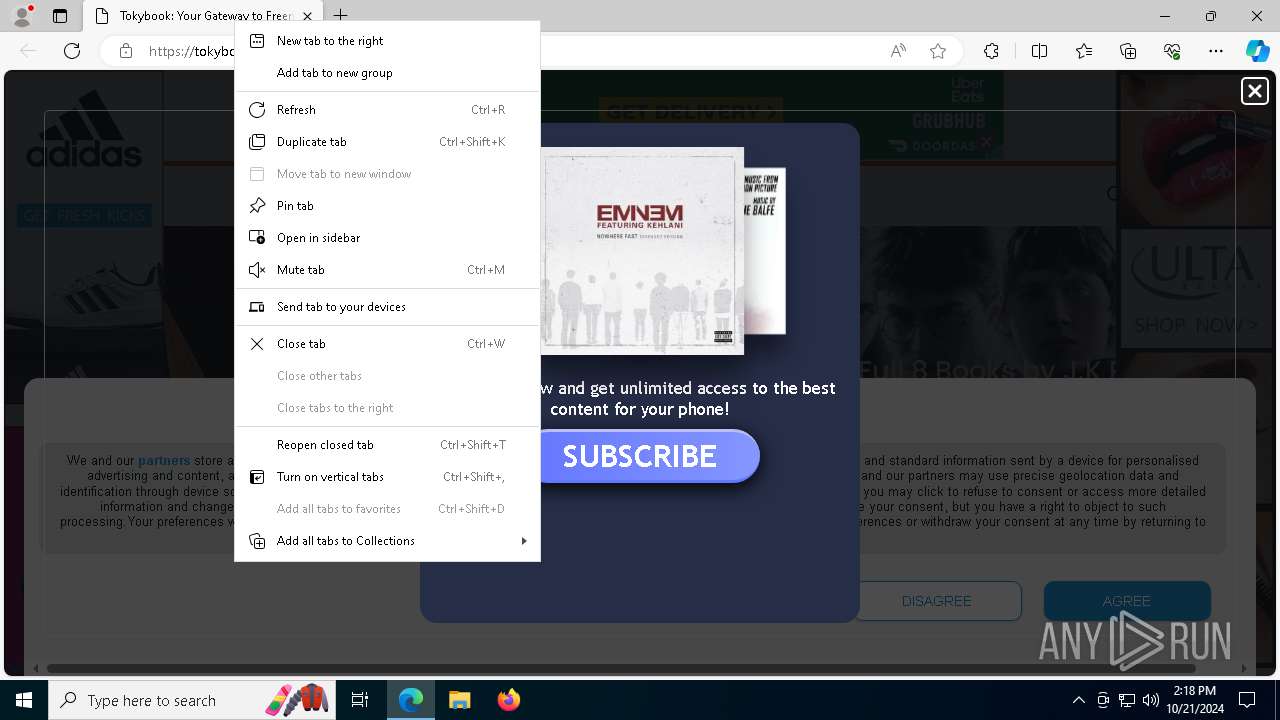Image resolution: width=1280 pixels, height=720 pixels.
Task: Select New tab to the right
Action: point(387,41)
